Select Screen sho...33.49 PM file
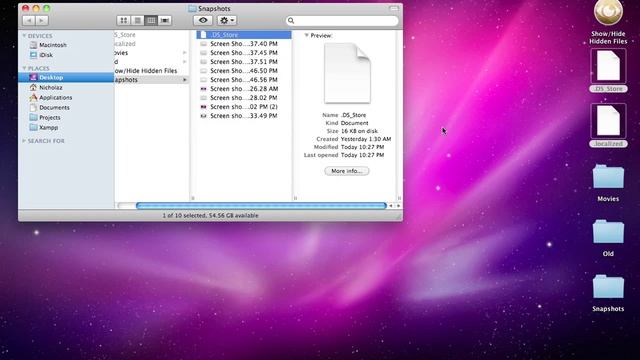Screen dimensions: 640x360 click(x=244, y=116)
